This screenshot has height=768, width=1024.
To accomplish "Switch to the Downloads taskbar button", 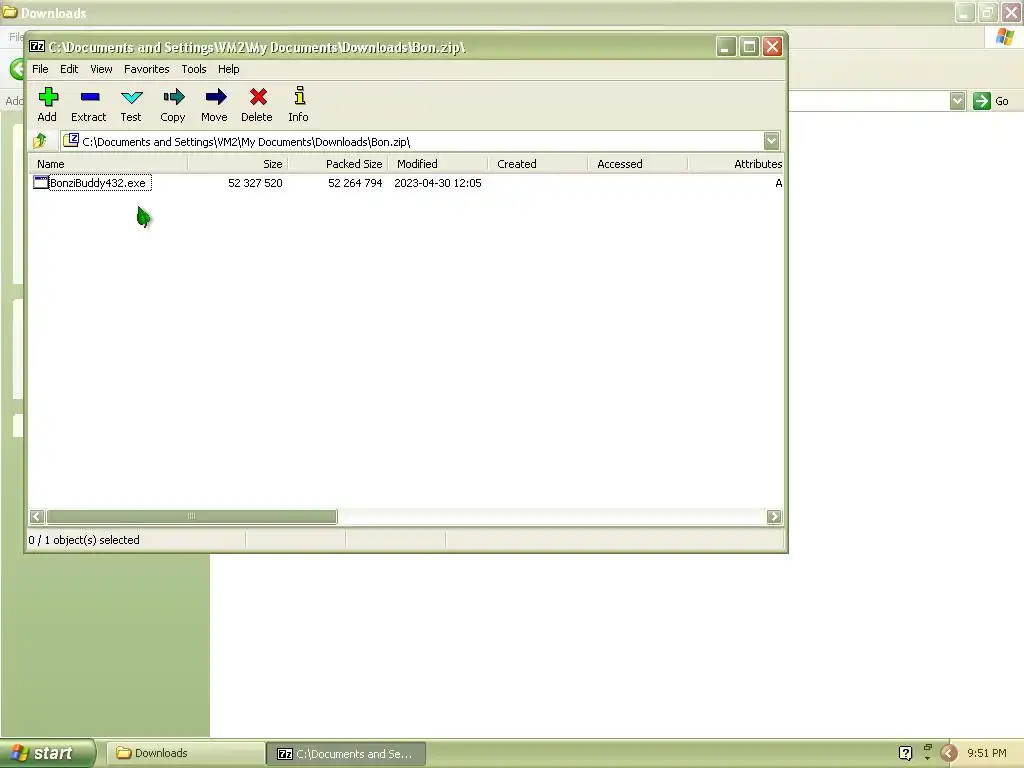I will pos(185,753).
